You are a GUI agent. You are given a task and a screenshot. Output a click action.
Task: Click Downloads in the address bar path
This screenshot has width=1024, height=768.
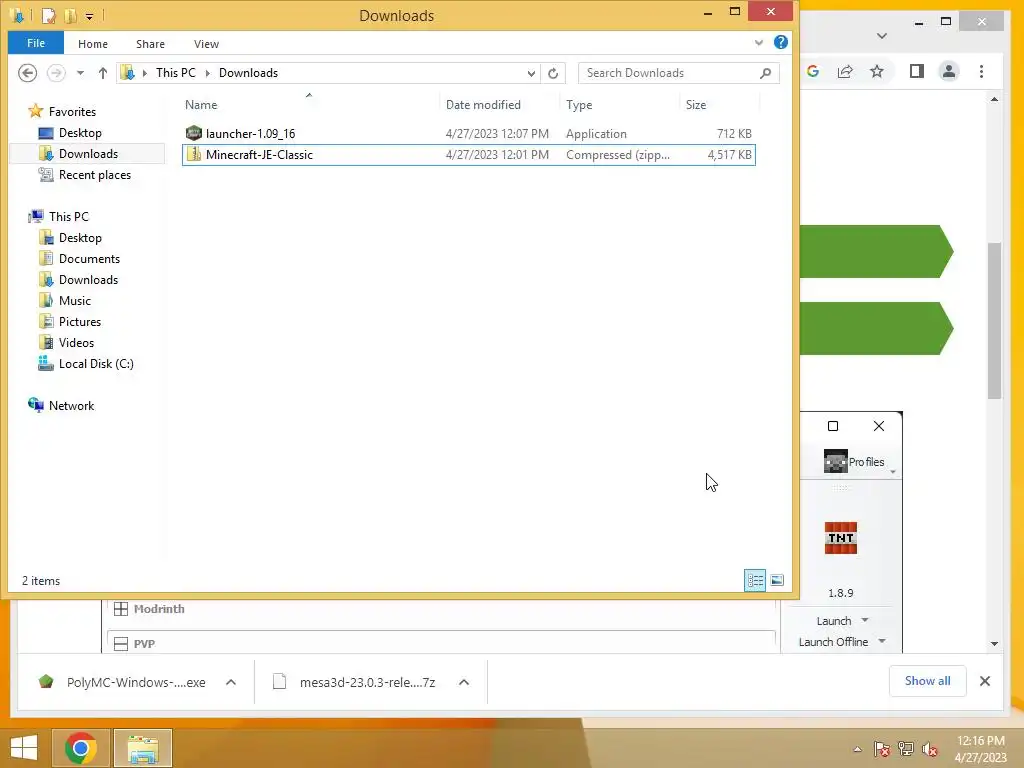pyautogui.click(x=248, y=73)
